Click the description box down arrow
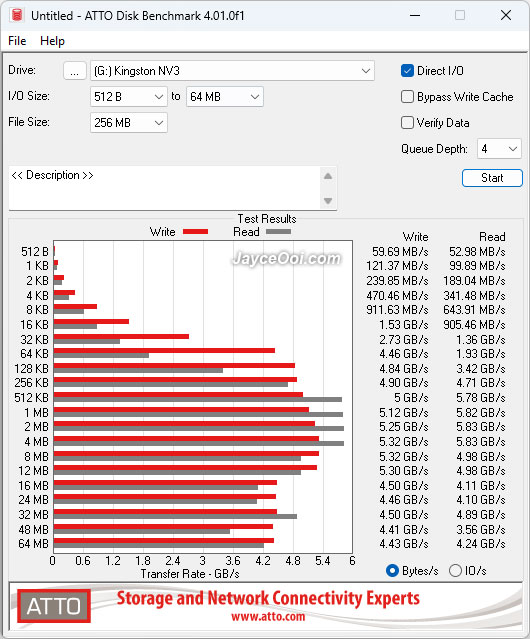This screenshot has height=639, width=530. click(x=328, y=201)
